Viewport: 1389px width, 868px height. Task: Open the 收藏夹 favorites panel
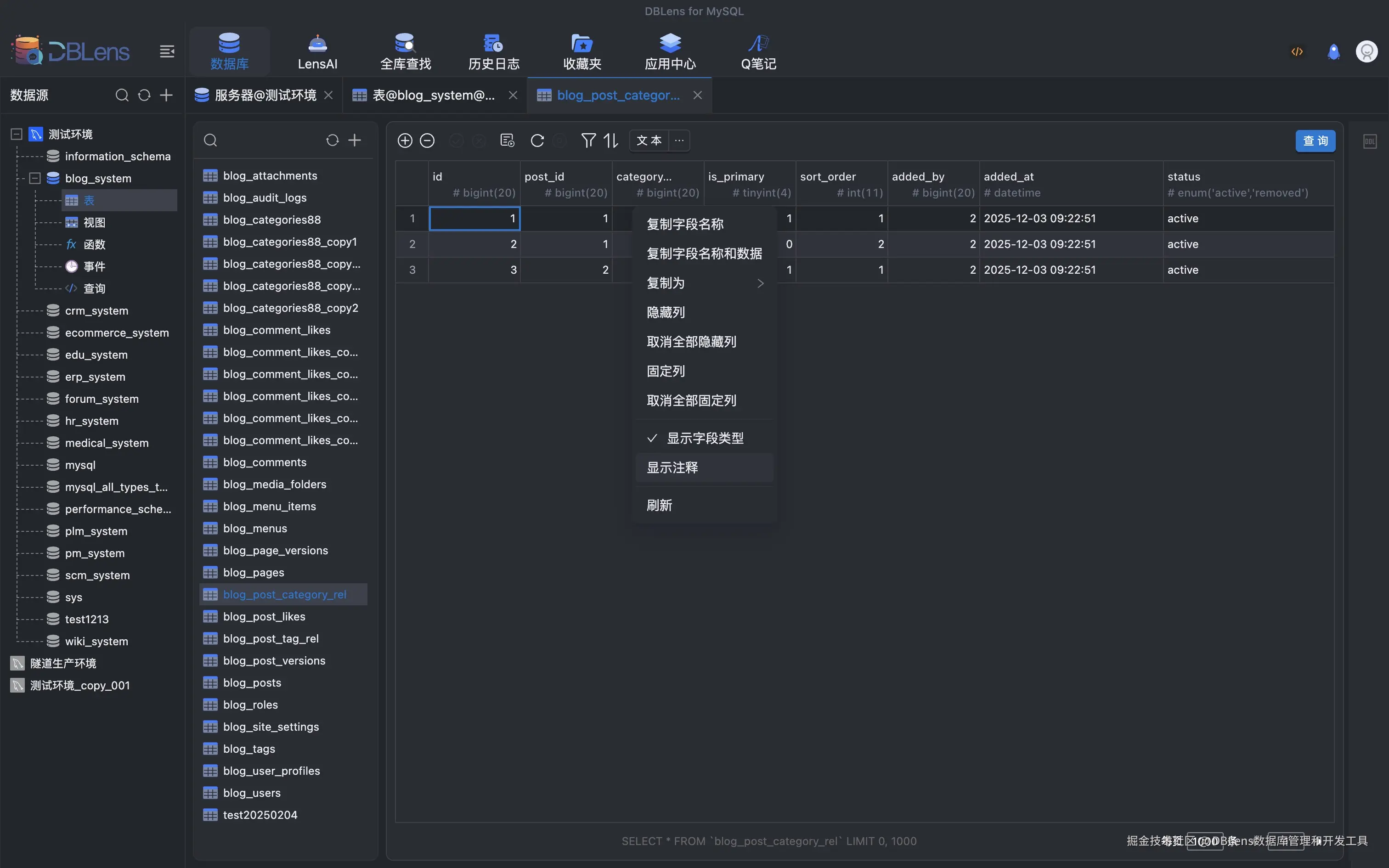pos(581,51)
